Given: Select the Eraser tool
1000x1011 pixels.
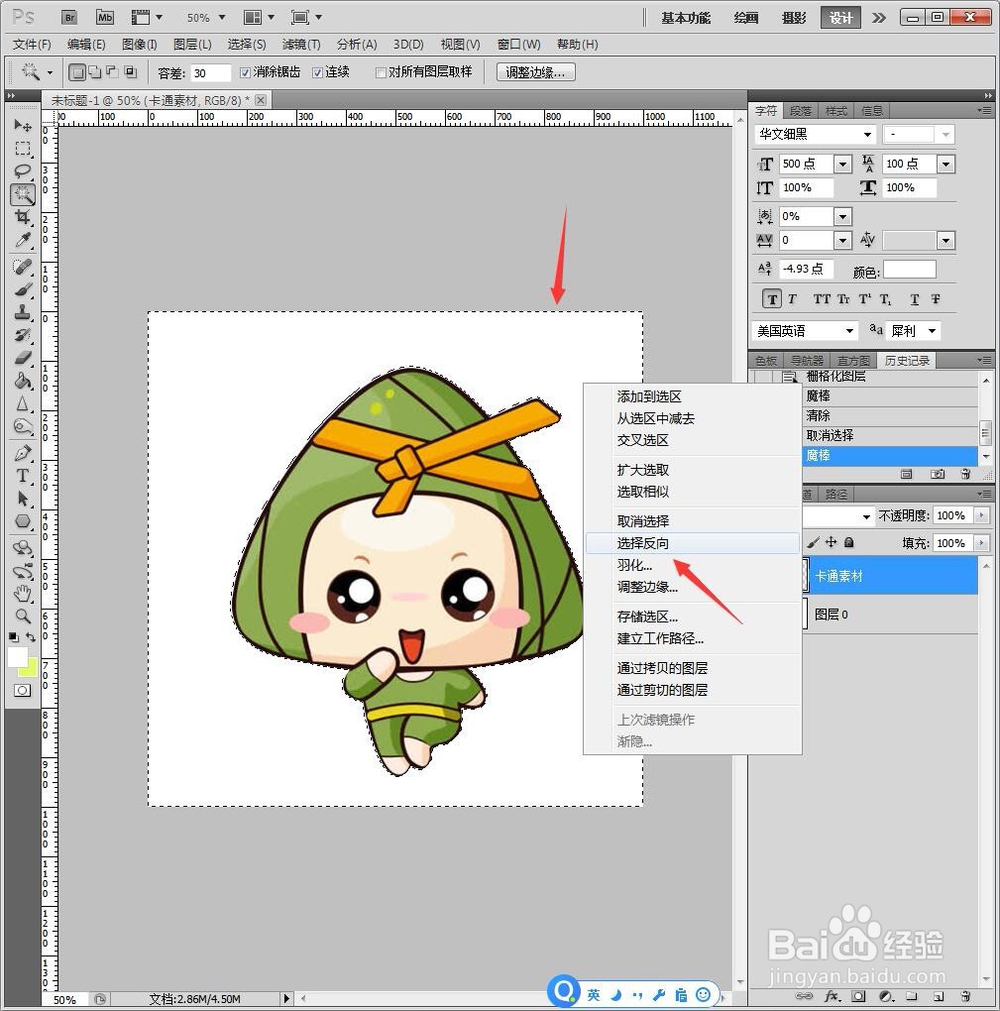Looking at the screenshot, I should pos(23,358).
